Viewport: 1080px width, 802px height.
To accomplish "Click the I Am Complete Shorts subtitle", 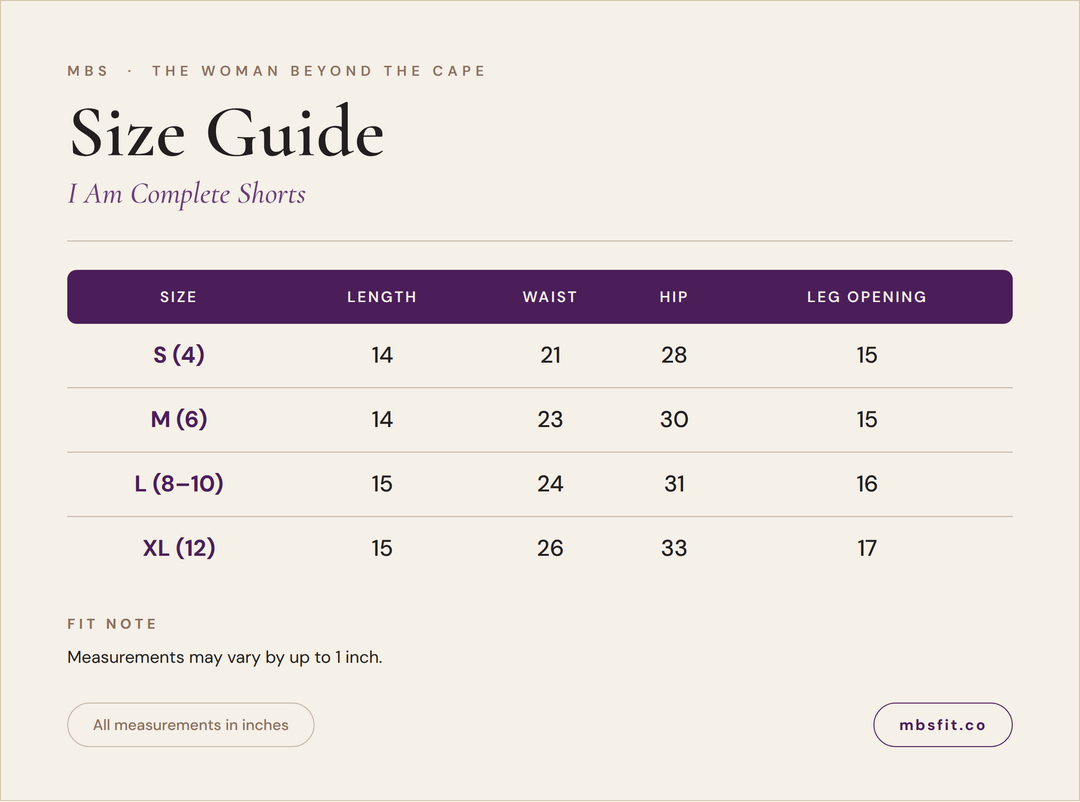I will (187, 194).
